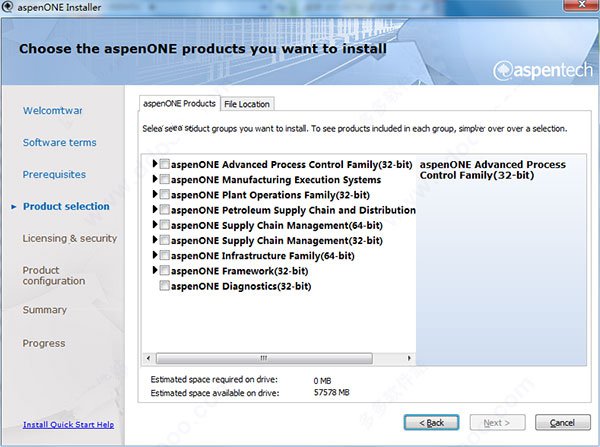Select aspenONE Petroleum Supply Chain and Distribution label
600x447 pixels.
(293, 210)
